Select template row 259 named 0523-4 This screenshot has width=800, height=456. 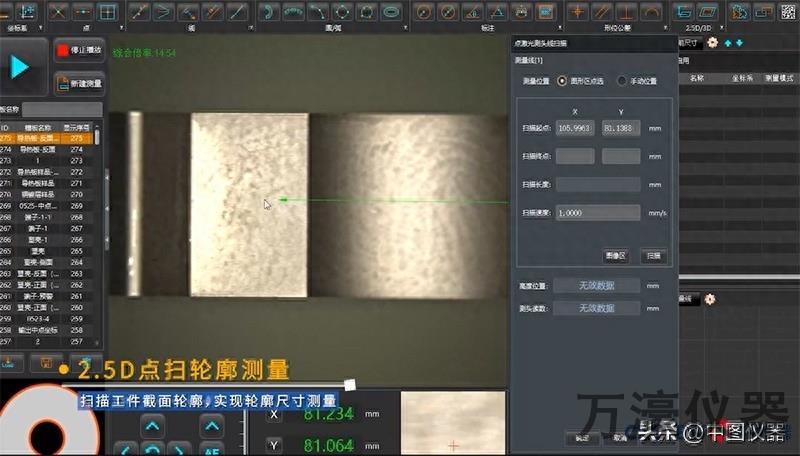point(46,319)
